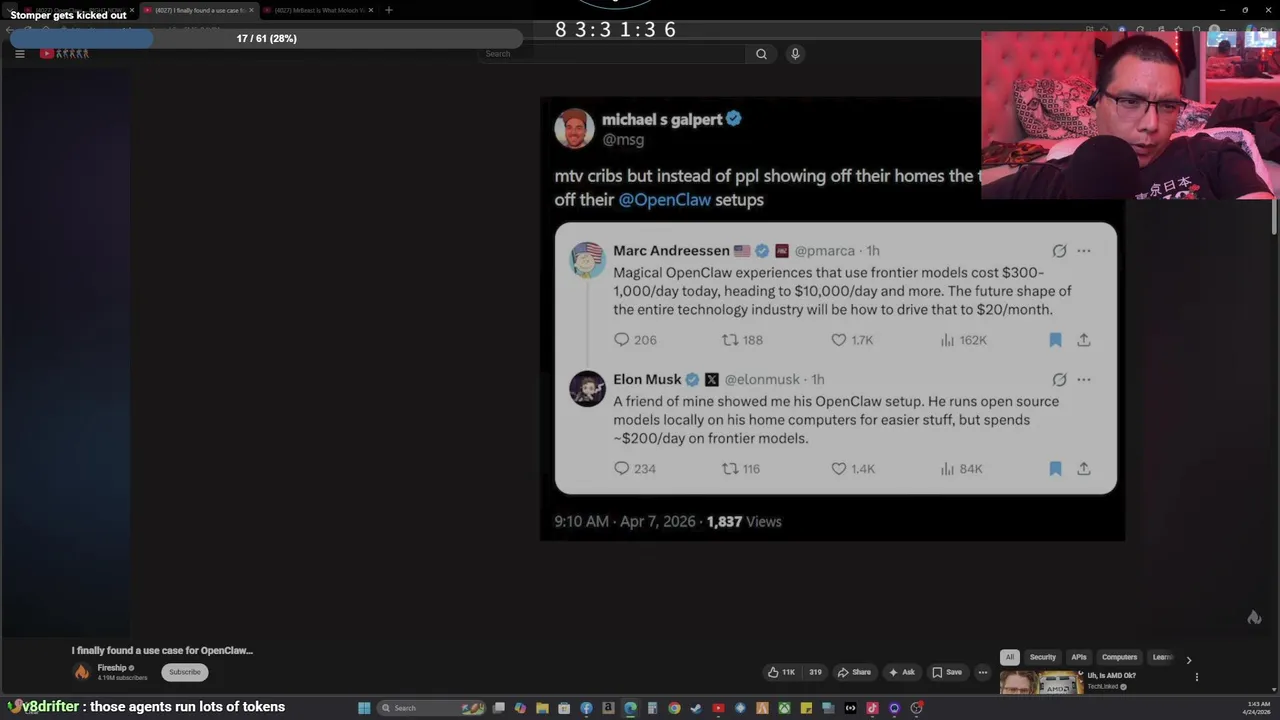
Task: Open File Explorer from taskbar
Action: 542,708
